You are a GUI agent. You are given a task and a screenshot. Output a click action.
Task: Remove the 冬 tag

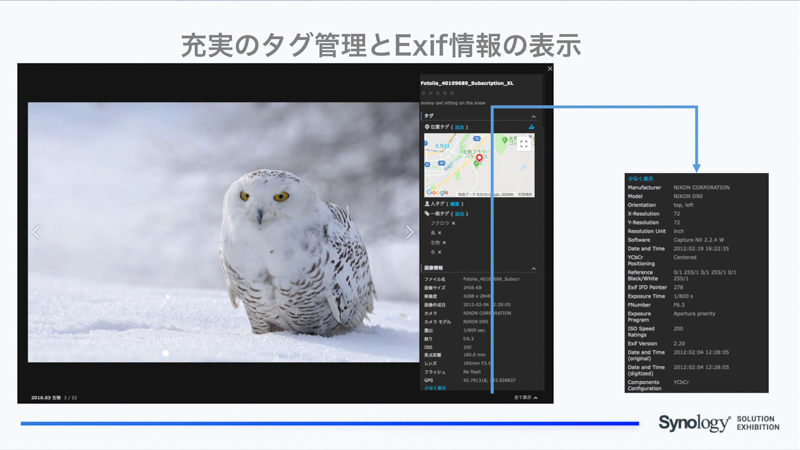tap(439, 253)
